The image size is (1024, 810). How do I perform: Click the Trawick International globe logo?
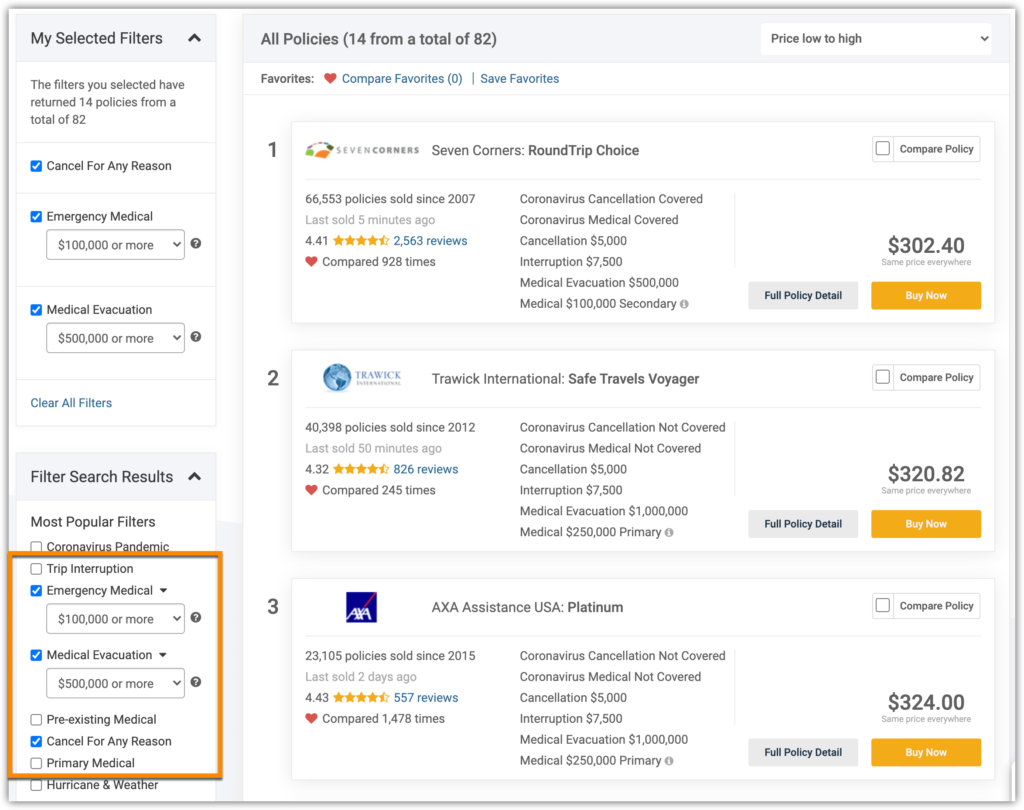[x=362, y=378]
